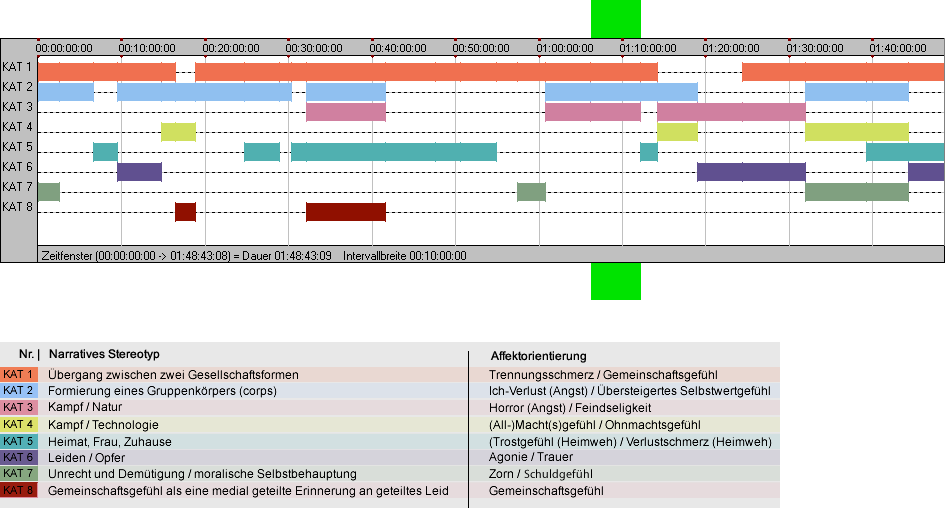The width and height of the screenshot is (945, 530).
Task: Click '(All-)Macht(s)gefühl / Ohnmachtsgefühl' text
Action: 595,425
